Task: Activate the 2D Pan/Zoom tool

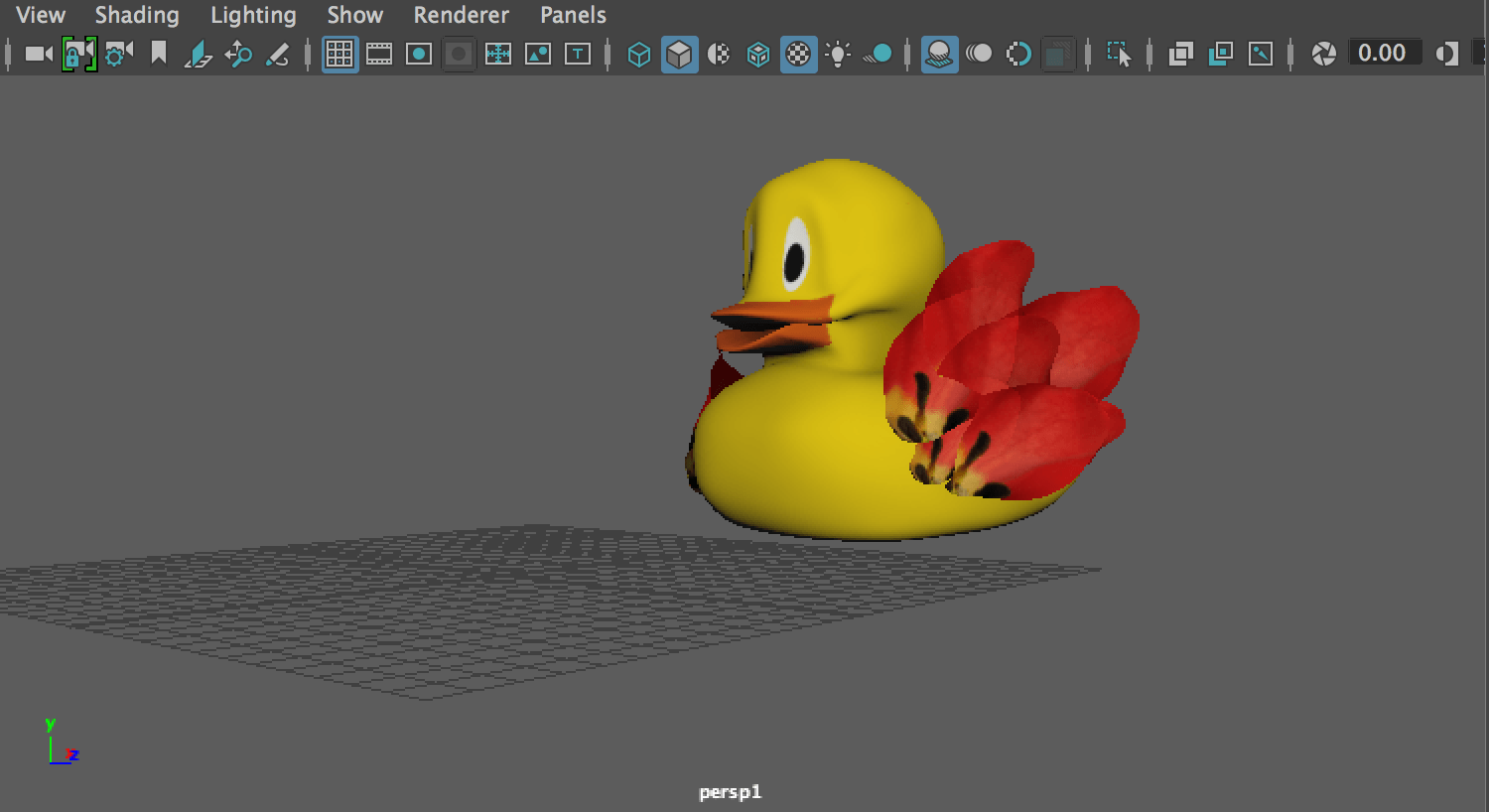Action: point(238,54)
